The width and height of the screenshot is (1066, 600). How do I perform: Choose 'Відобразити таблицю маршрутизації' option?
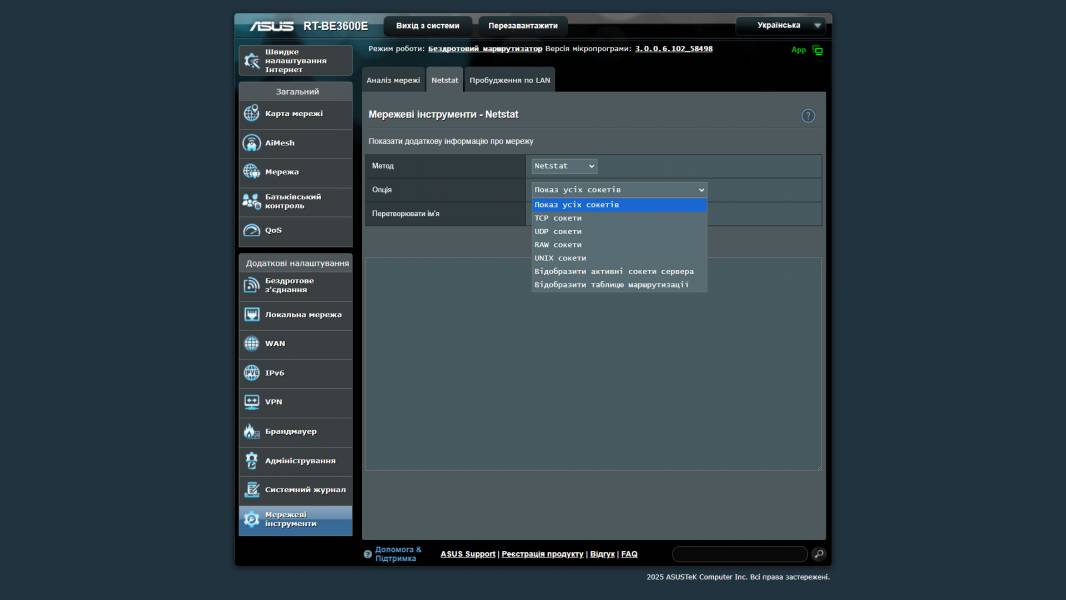pyautogui.click(x=619, y=285)
